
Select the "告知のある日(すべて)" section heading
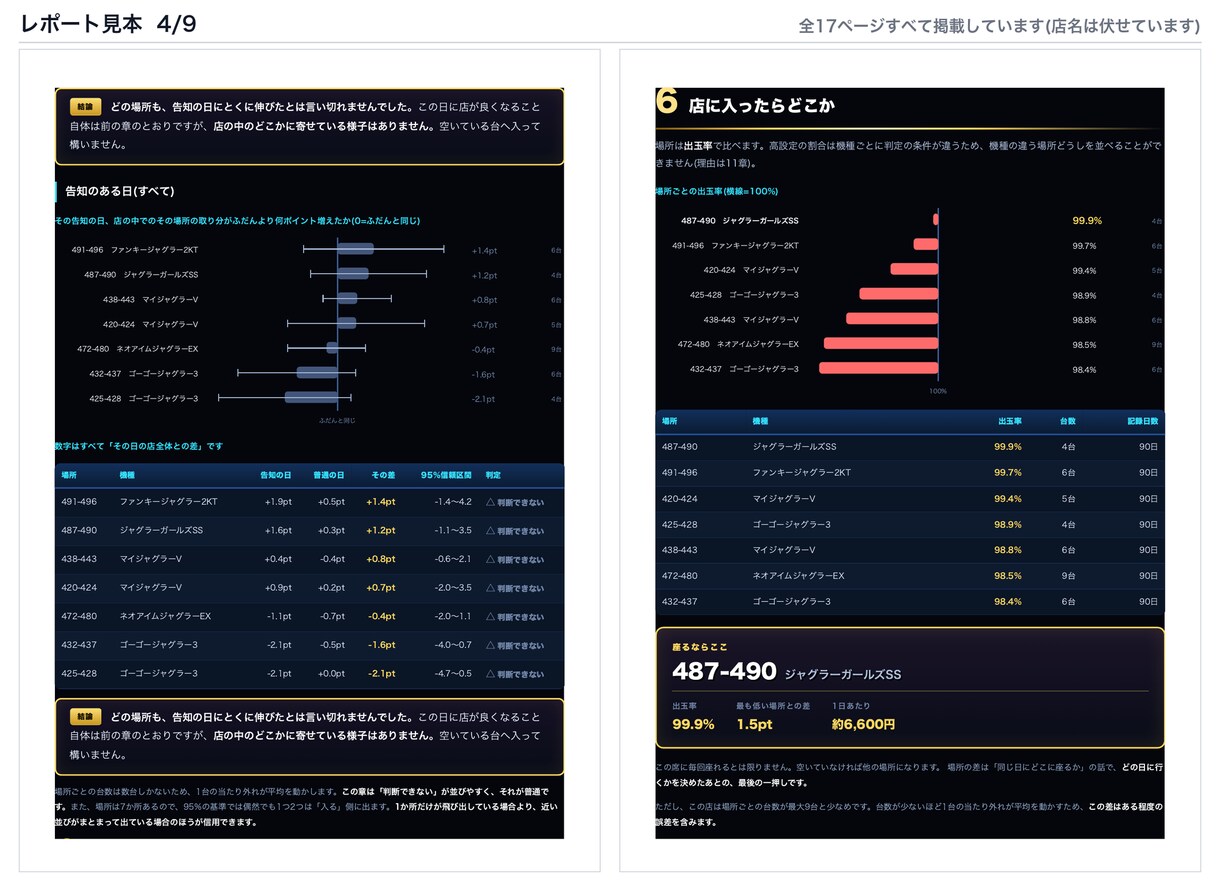coord(120,191)
